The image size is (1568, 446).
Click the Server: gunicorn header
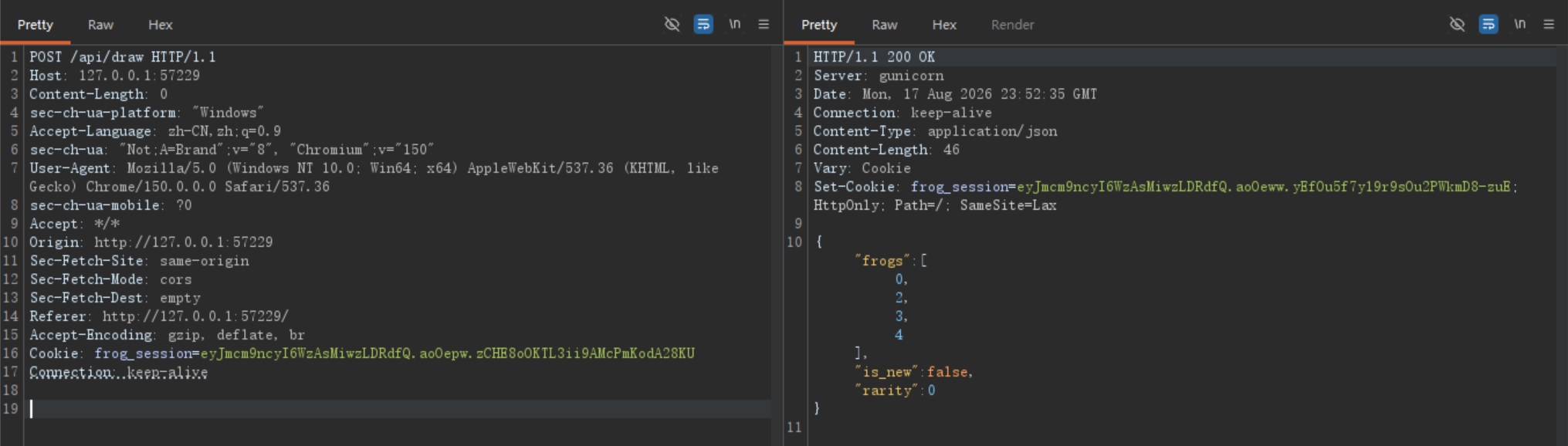[x=879, y=76]
